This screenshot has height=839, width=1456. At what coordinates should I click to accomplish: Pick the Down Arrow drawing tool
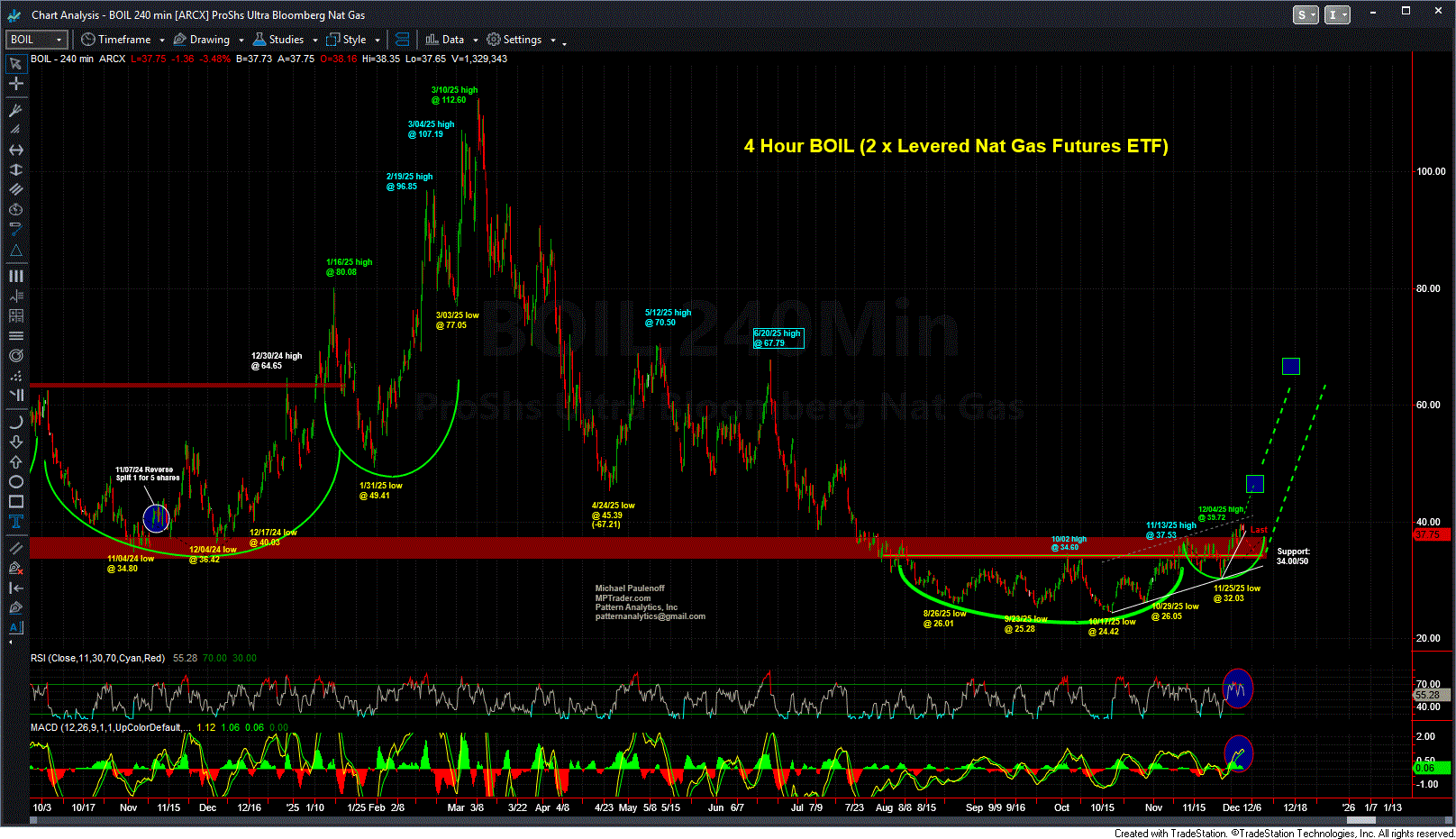tap(15, 442)
